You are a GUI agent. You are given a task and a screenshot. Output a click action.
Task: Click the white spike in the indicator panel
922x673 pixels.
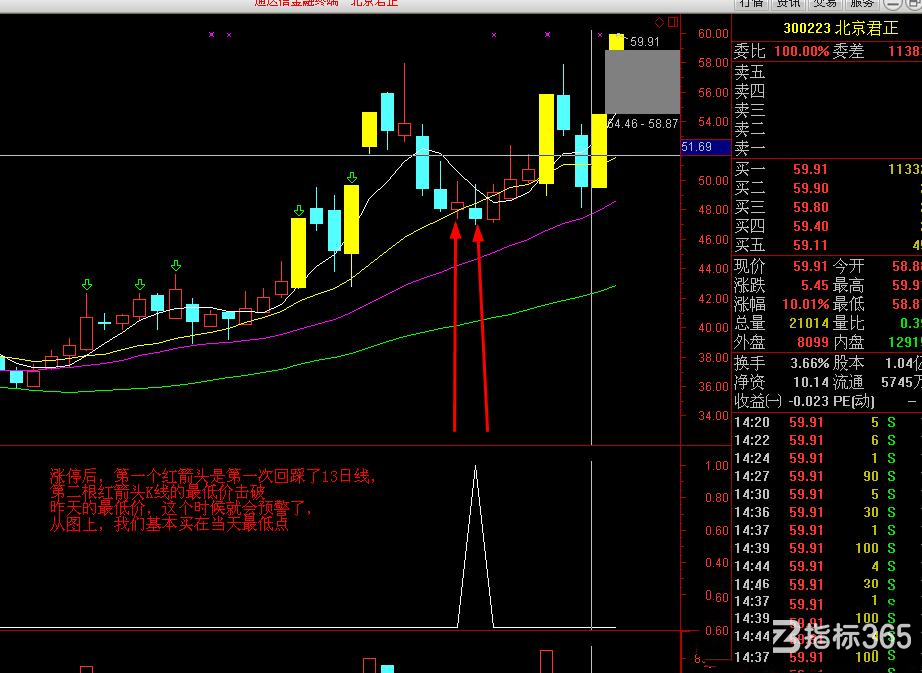[x=475, y=547]
